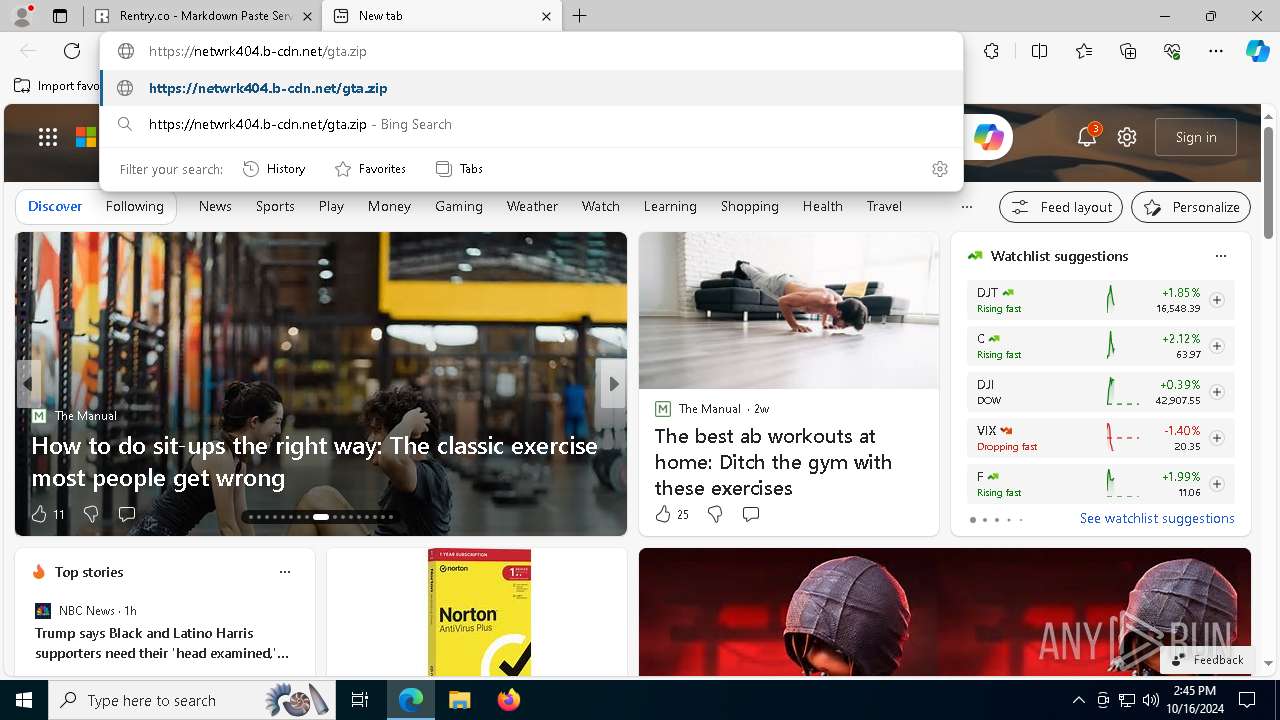This screenshot has width=1280, height=720.
Task: Open comments on the sit-ups article
Action: 127,514
